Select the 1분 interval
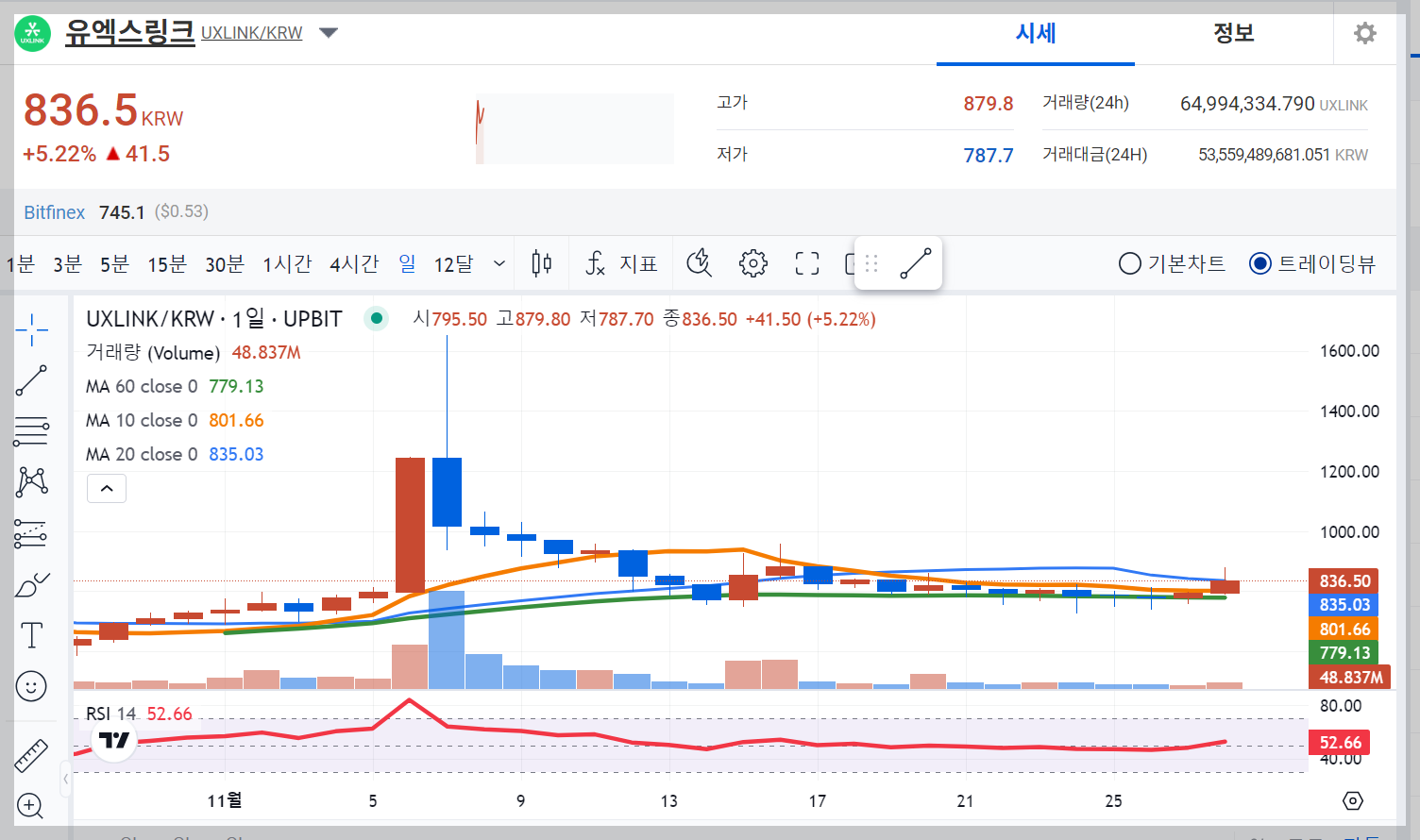The width and height of the screenshot is (1420, 840). point(21,263)
